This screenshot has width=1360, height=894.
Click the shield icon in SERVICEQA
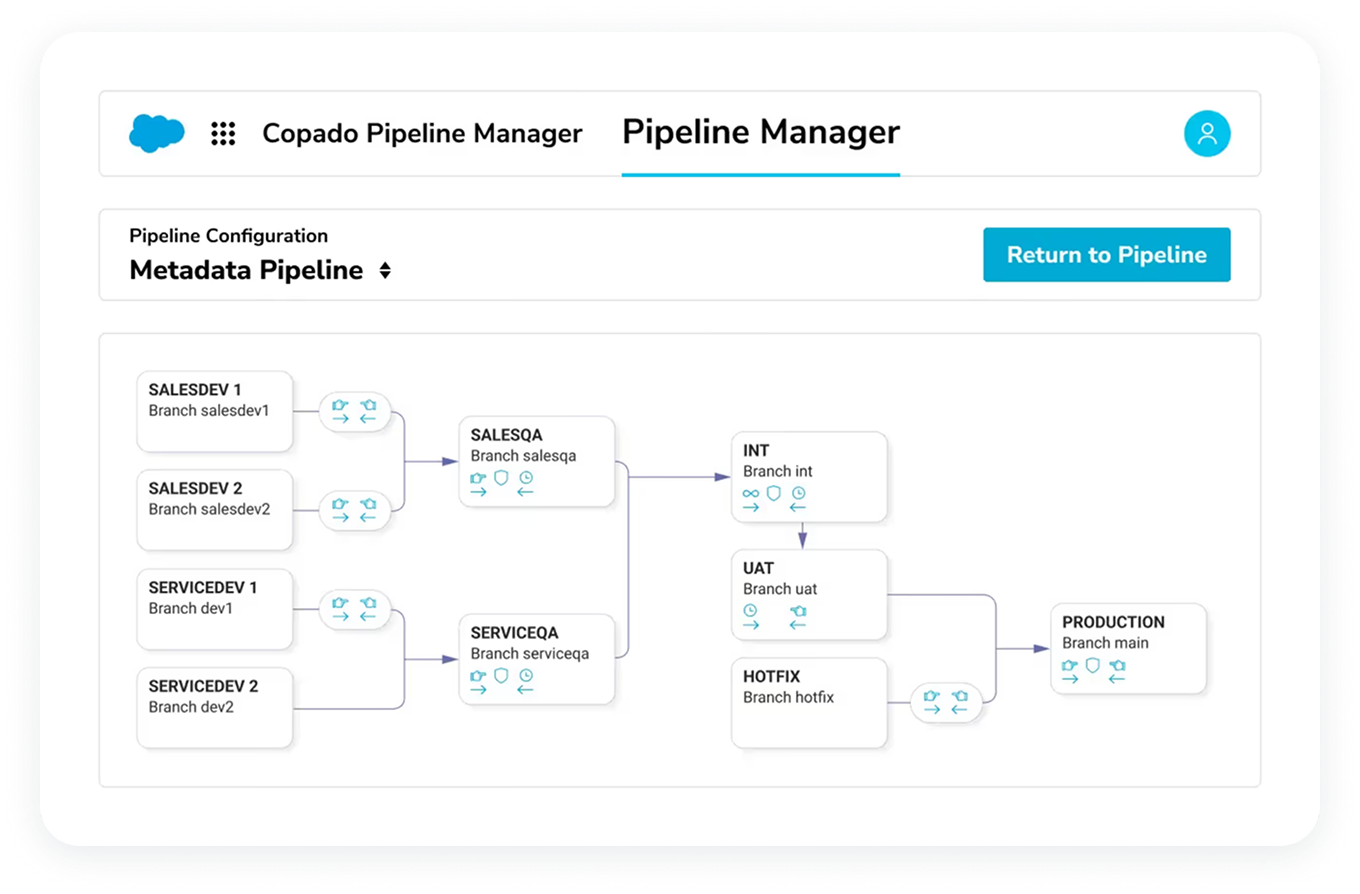click(501, 676)
